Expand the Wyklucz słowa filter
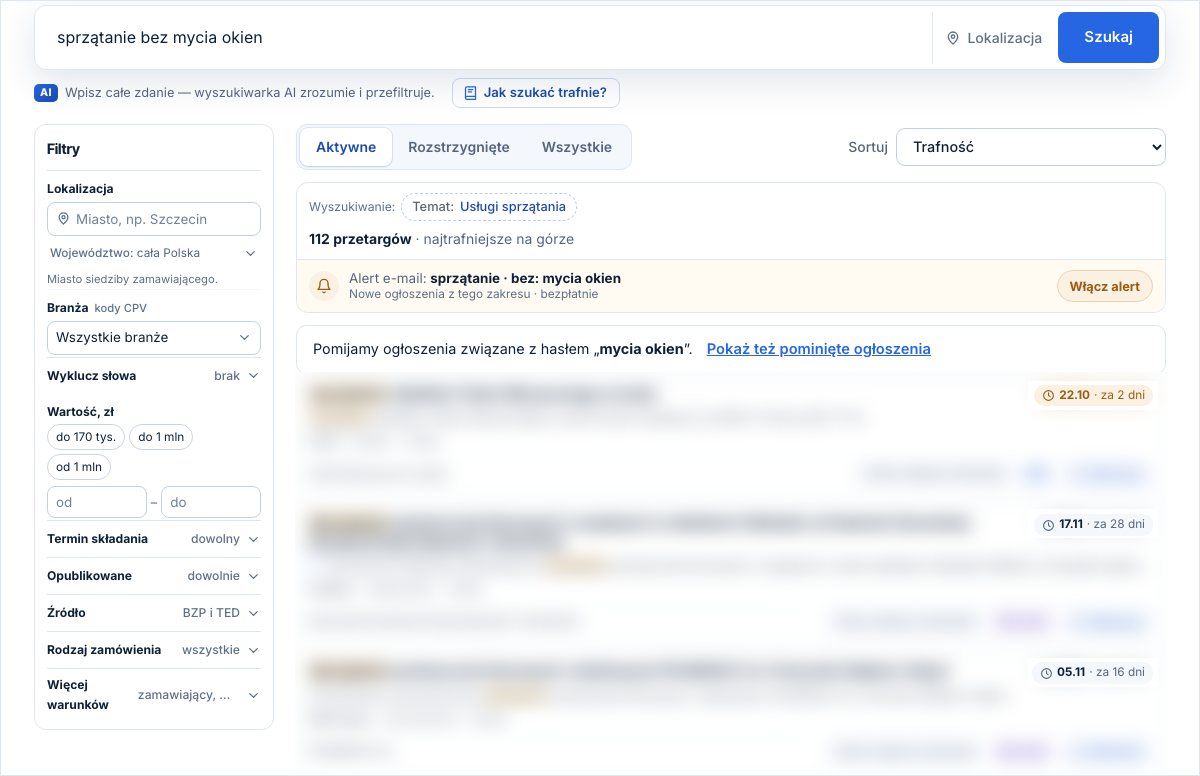This screenshot has height=776, width=1200. pos(154,376)
